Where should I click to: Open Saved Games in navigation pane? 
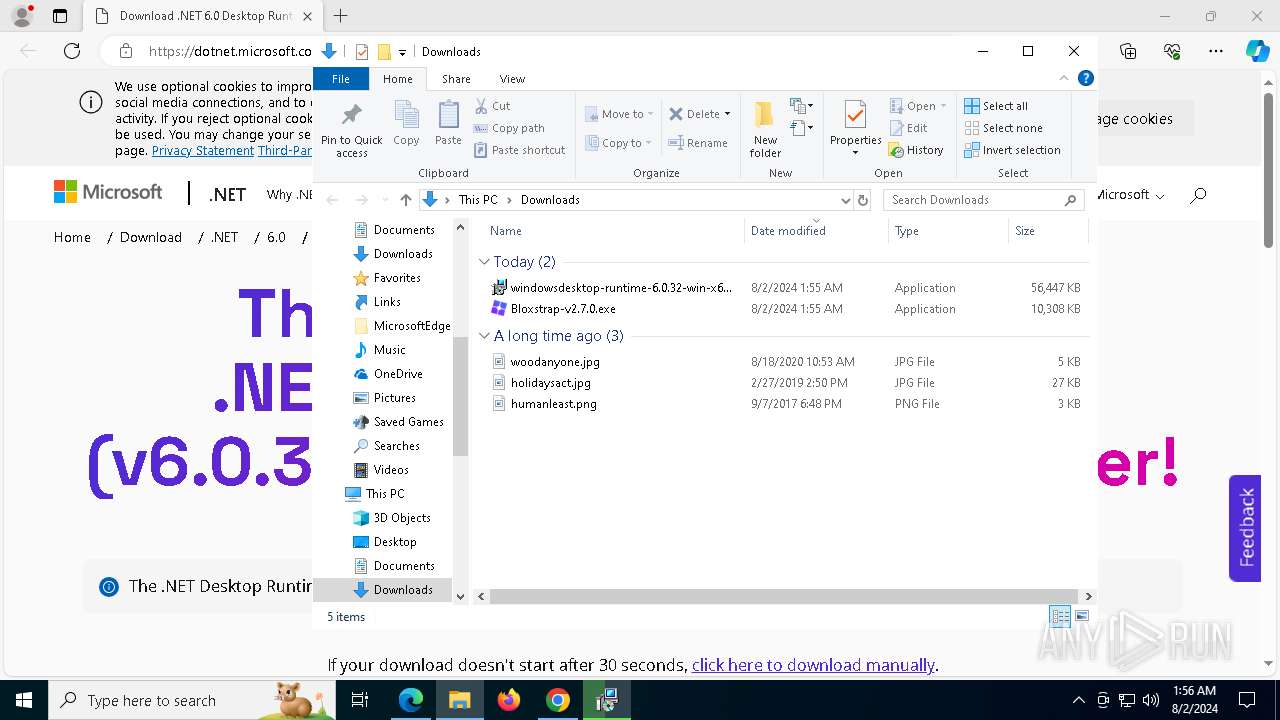[x=408, y=422]
